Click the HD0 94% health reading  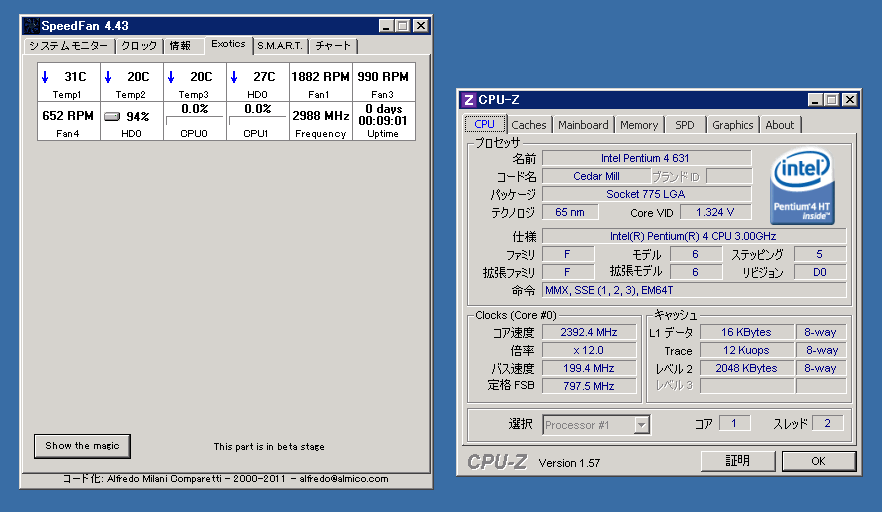pyautogui.click(x=137, y=116)
